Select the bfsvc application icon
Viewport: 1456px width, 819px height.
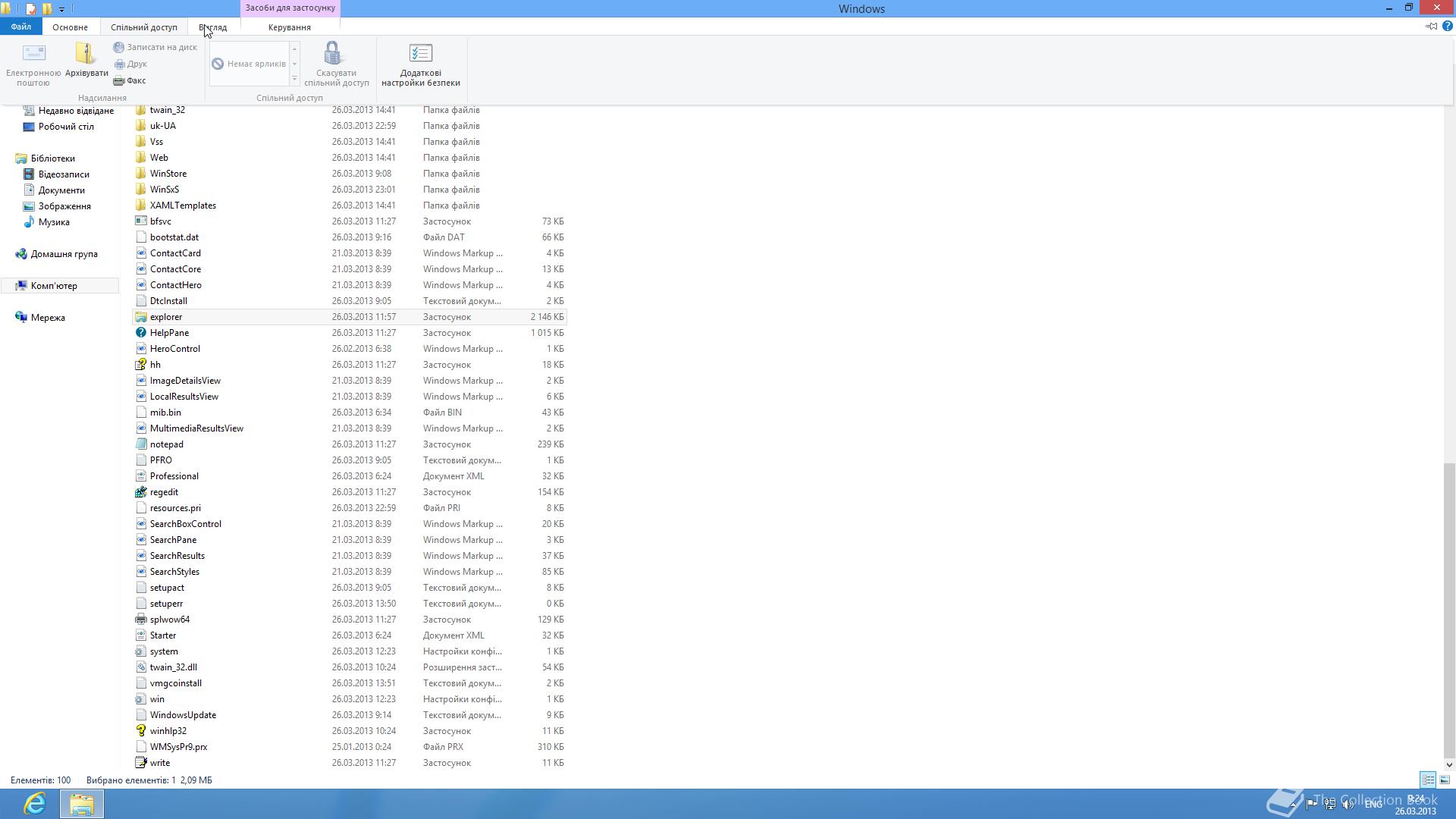coord(140,221)
